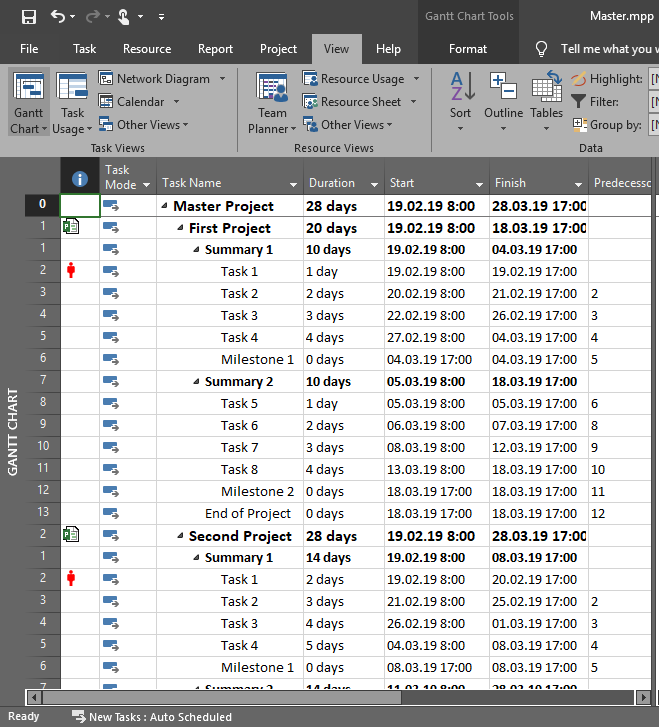This screenshot has height=727, width=659.
Task: Open the Resource Sheet view
Action: (360, 102)
